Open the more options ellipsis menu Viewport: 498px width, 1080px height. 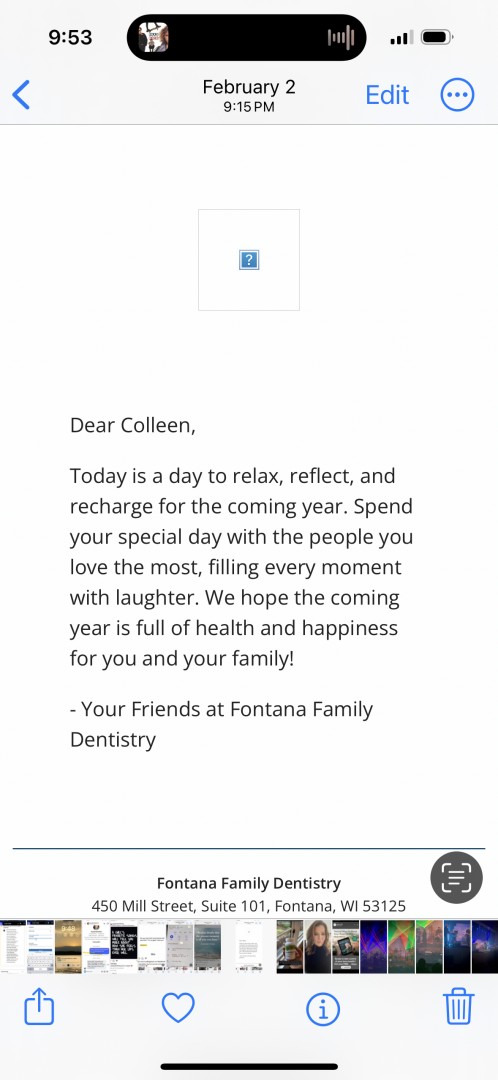(x=457, y=95)
